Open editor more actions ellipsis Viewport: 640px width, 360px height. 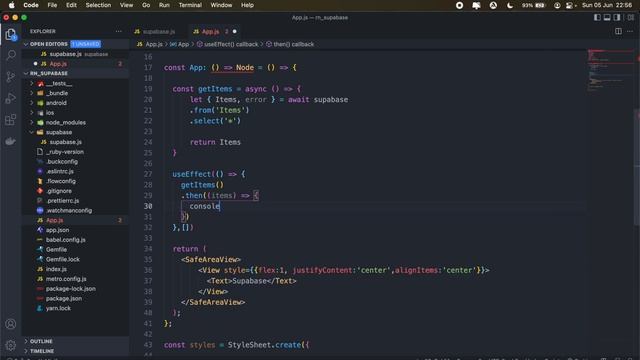[630, 31]
